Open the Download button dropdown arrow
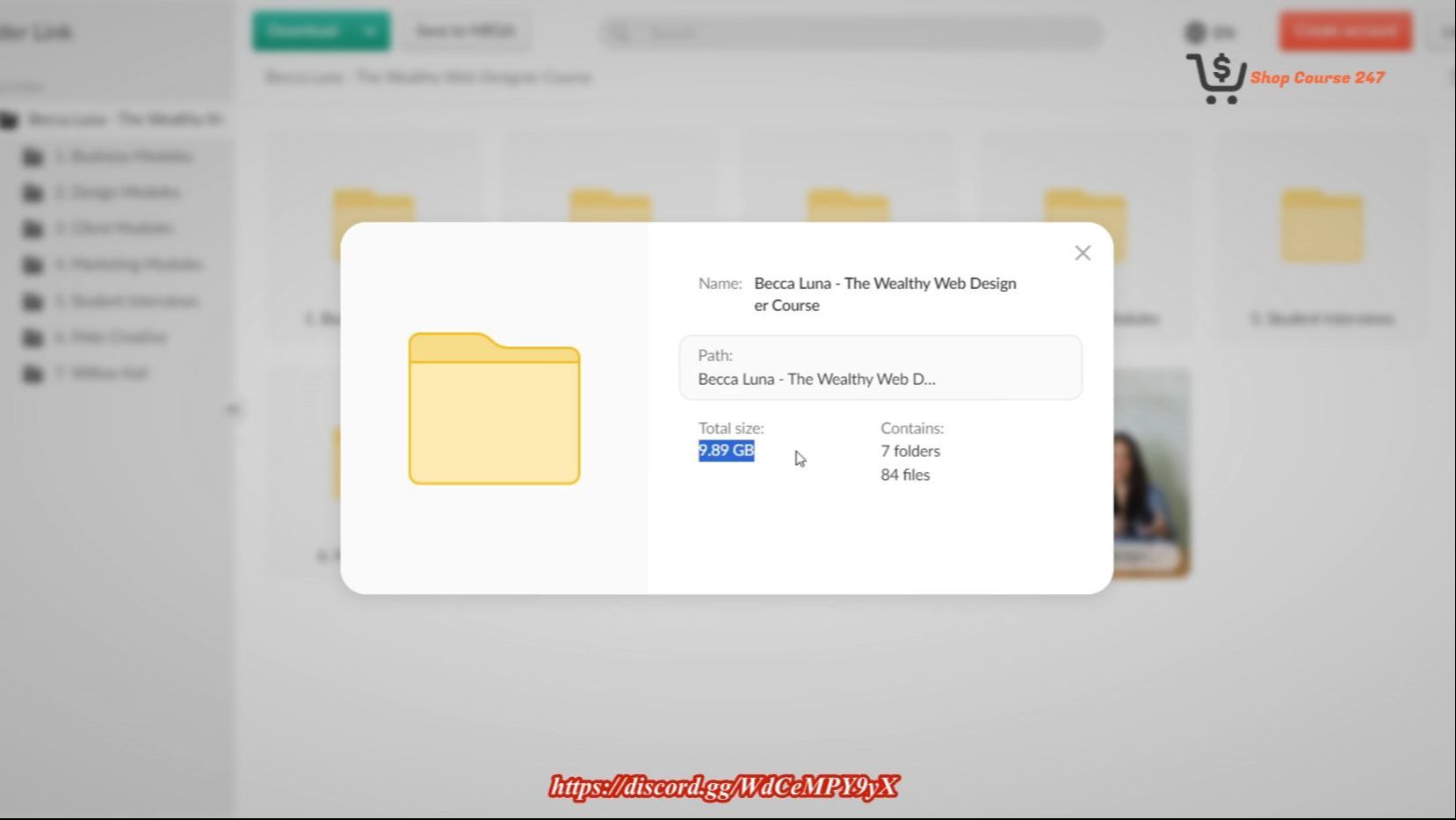Image resolution: width=1456 pixels, height=820 pixels. coord(371,32)
